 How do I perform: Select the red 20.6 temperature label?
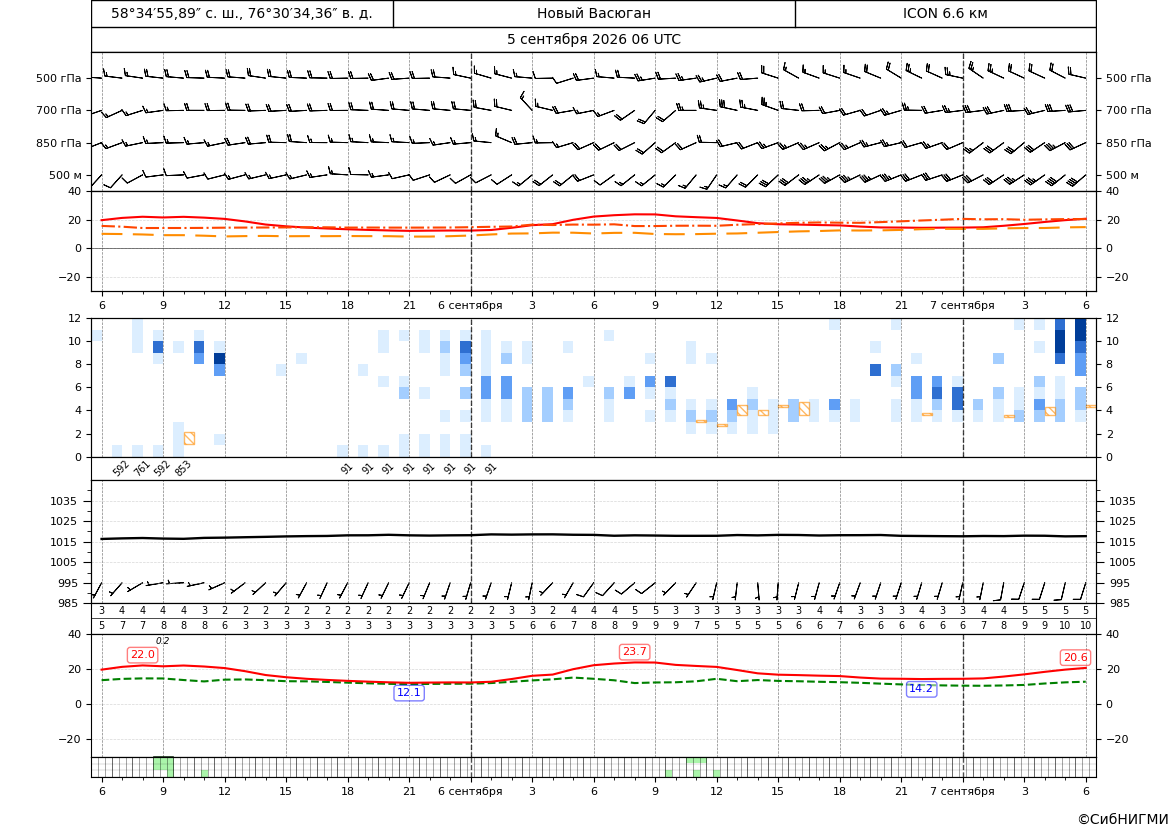pos(1075,658)
